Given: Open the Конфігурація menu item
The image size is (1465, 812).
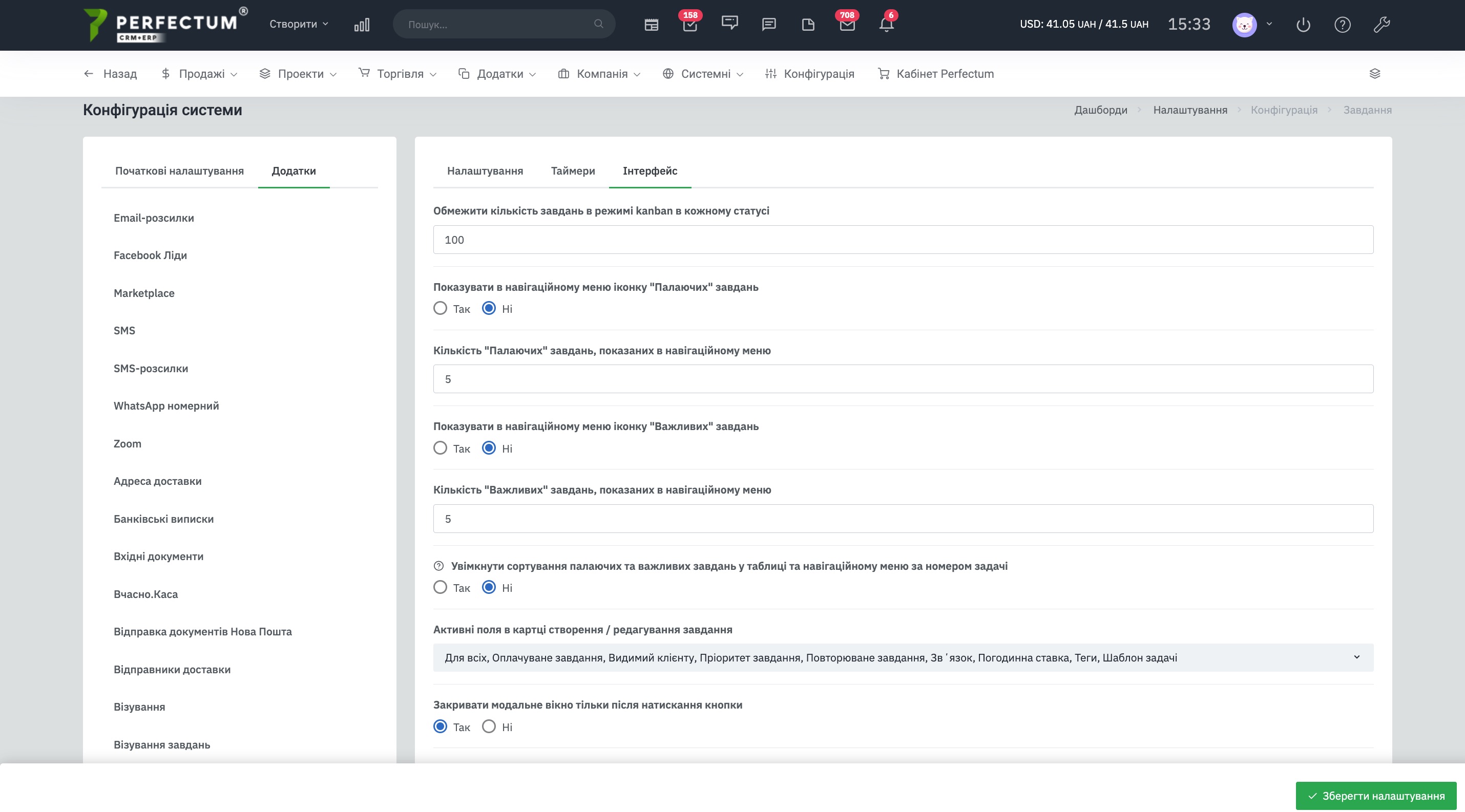Looking at the screenshot, I should 810,74.
